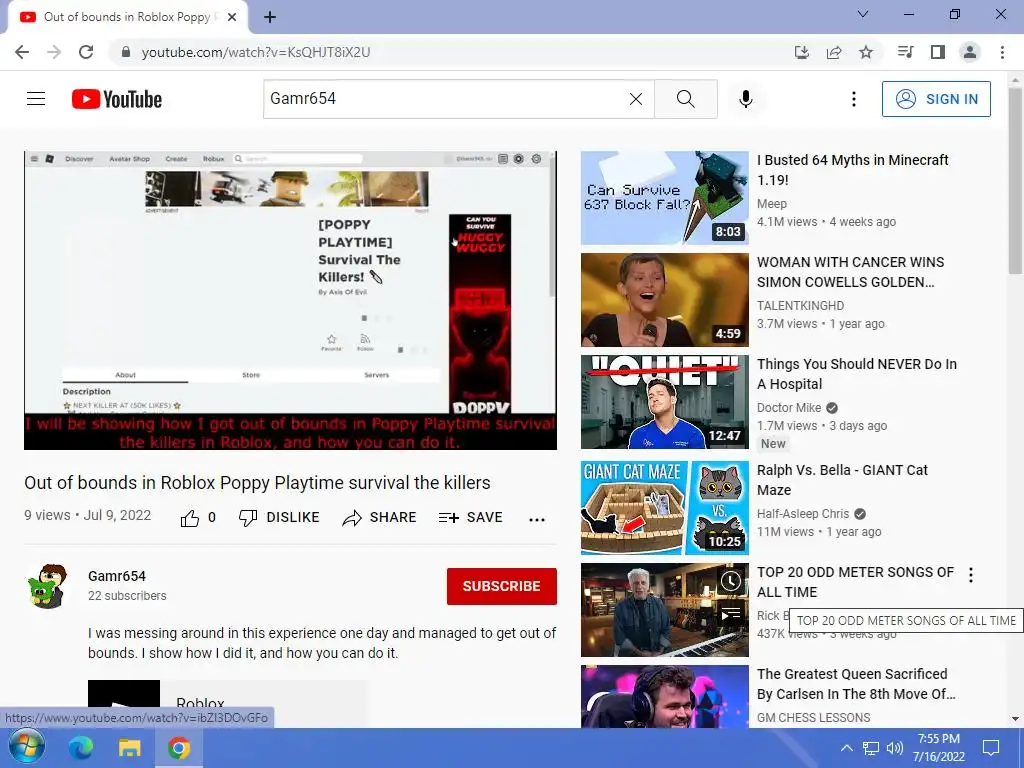Open Gamr654 channel avatar
Viewport: 1024px width, 768px height.
click(47, 586)
